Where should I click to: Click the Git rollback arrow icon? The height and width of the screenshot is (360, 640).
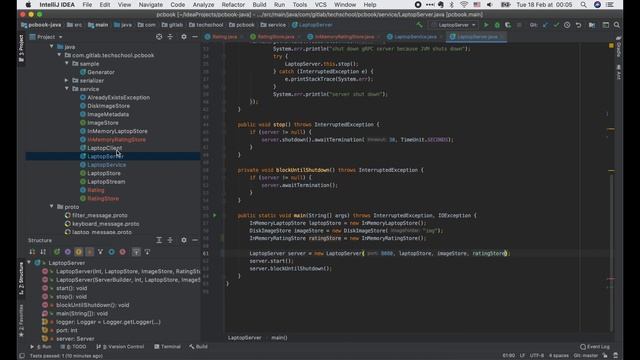point(578,25)
